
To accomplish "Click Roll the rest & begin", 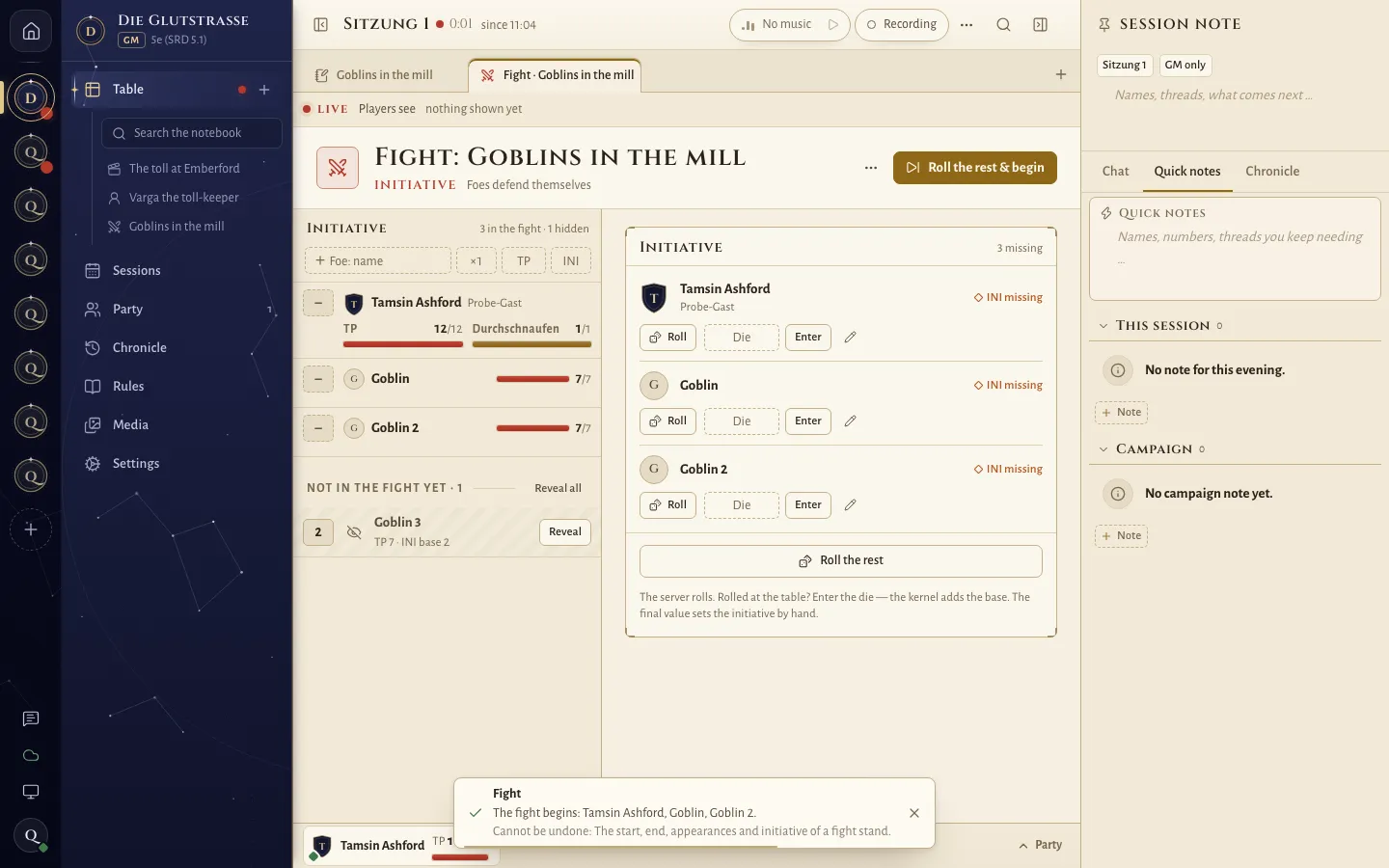I will coord(975,168).
